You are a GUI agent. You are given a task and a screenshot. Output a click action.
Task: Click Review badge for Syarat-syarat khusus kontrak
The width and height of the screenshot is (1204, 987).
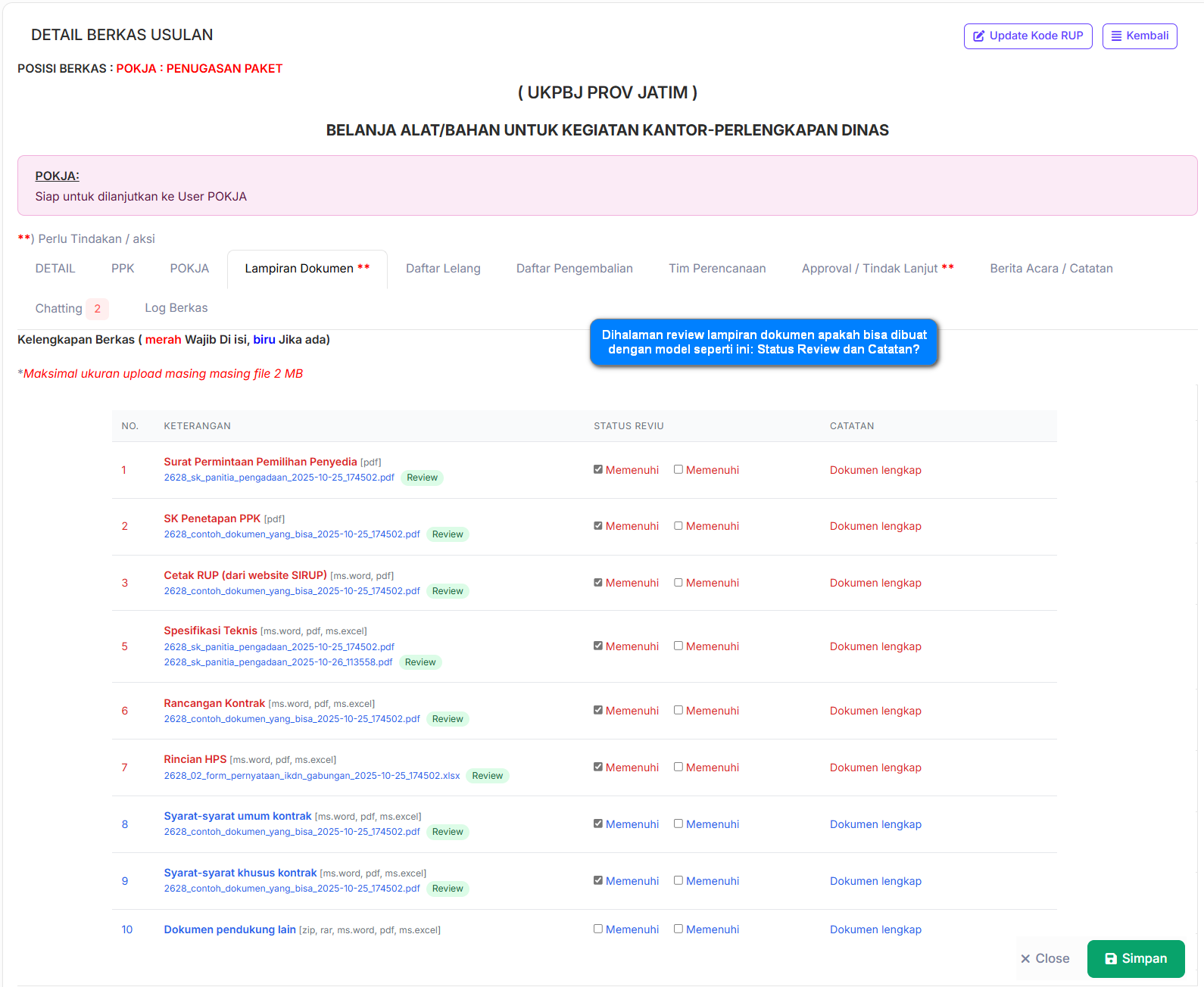click(x=448, y=889)
